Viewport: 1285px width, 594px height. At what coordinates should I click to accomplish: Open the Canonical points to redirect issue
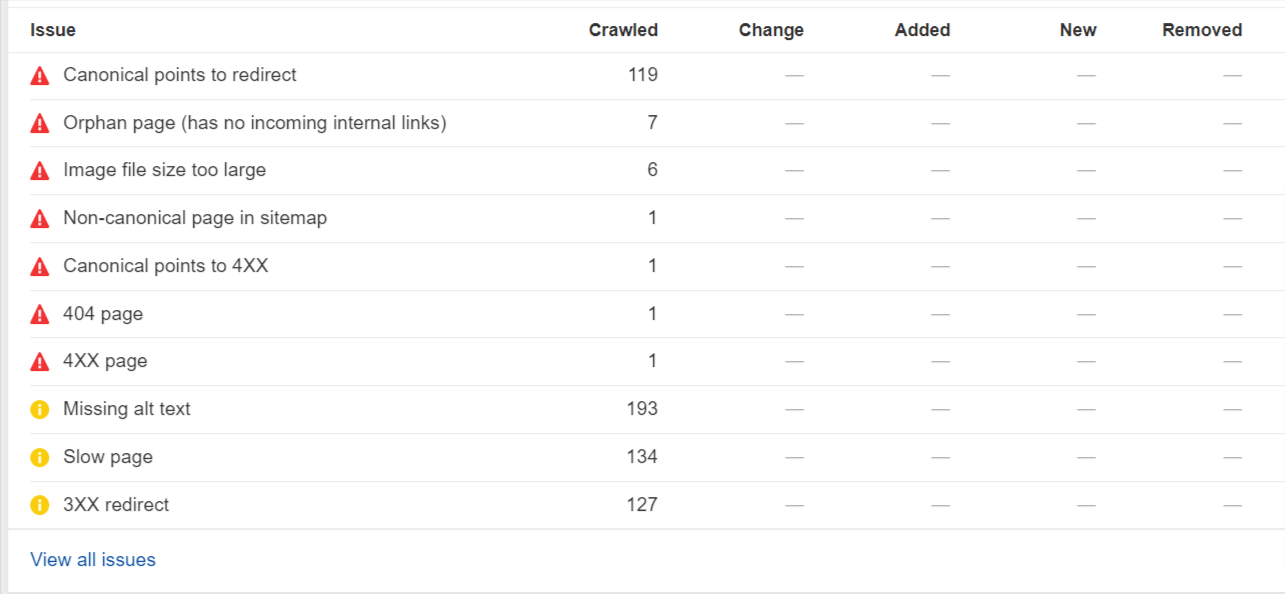point(180,75)
